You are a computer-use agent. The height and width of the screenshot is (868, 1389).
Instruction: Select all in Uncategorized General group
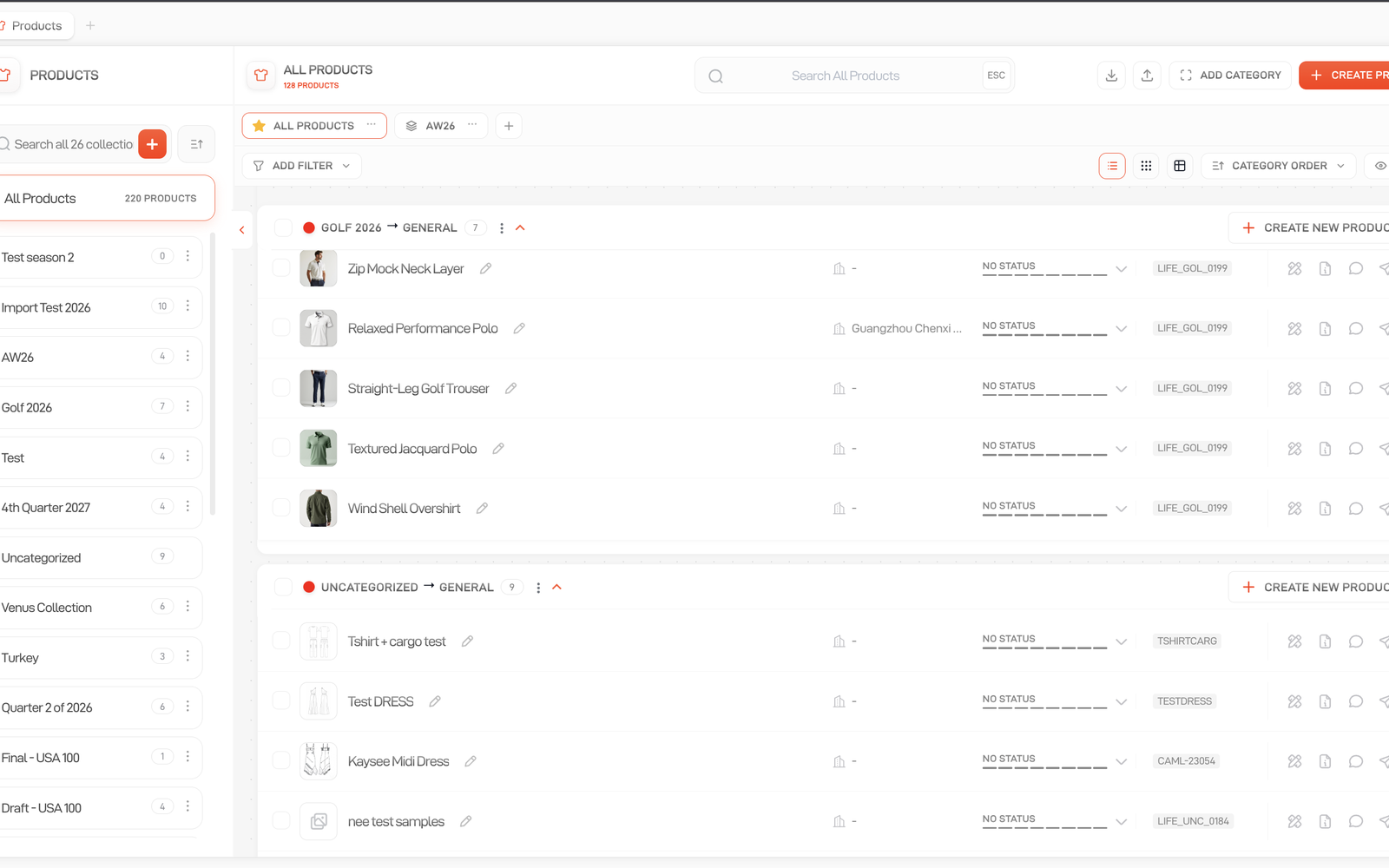(283, 588)
